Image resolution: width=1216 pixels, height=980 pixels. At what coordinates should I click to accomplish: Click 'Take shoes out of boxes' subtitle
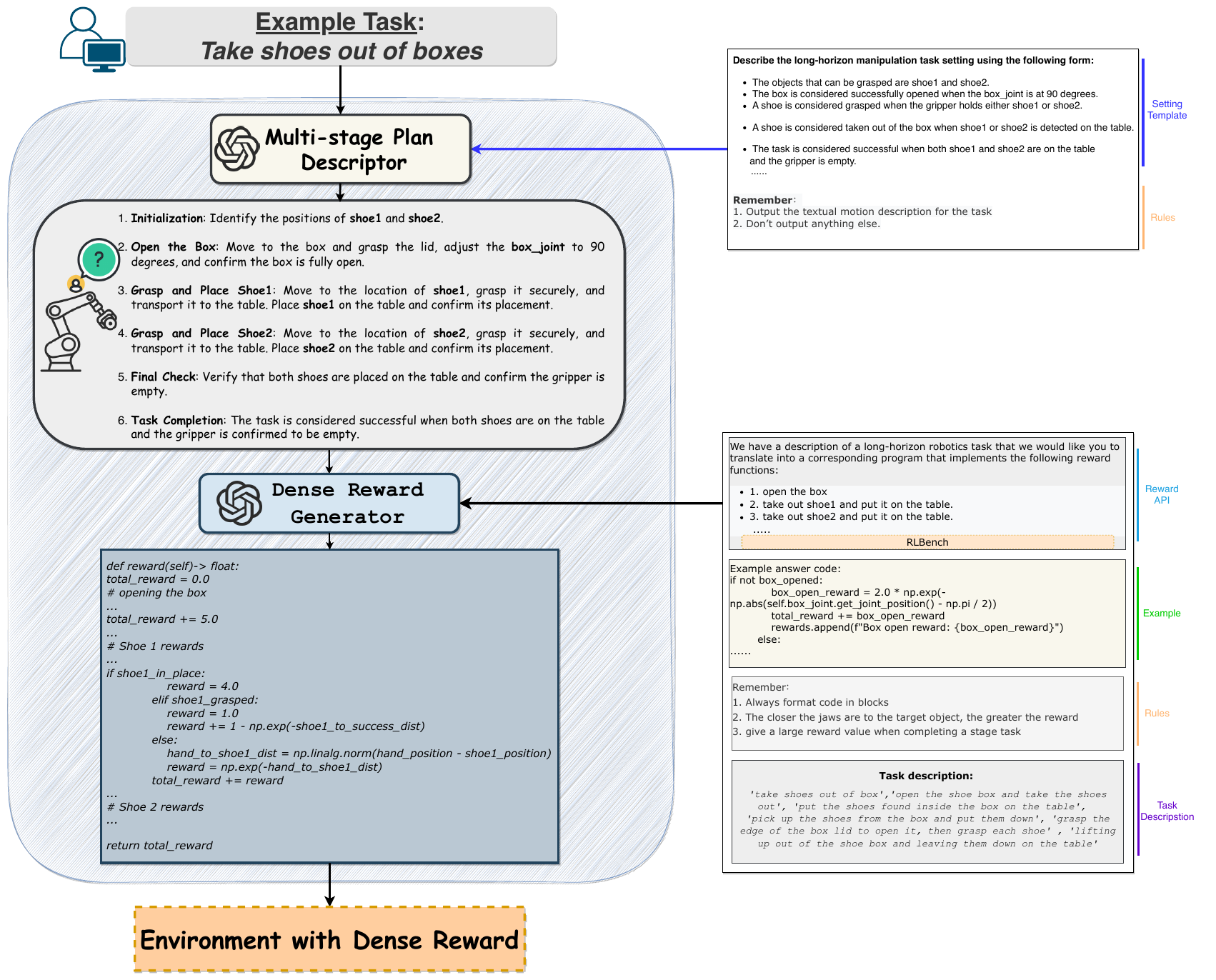342,51
